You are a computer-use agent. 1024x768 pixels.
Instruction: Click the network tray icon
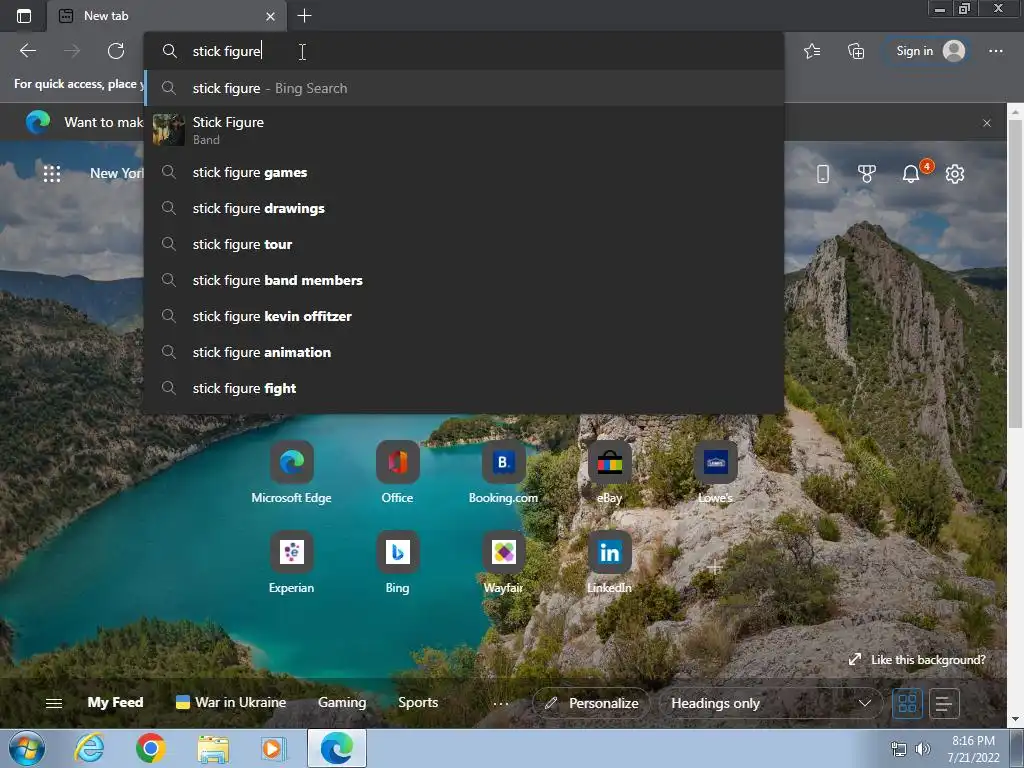[x=899, y=749]
